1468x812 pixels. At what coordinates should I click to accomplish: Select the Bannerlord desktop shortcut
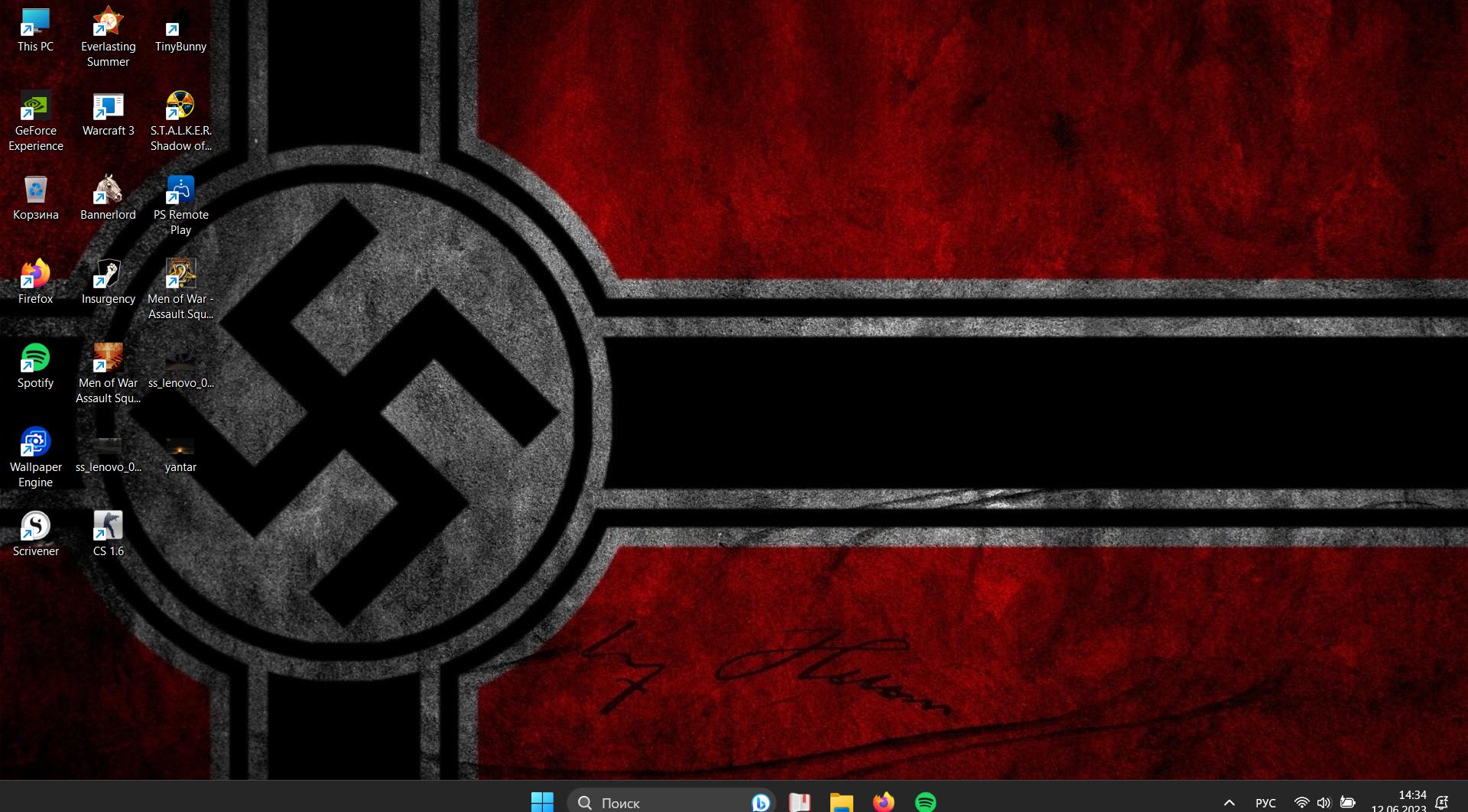pyautogui.click(x=108, y=199)
